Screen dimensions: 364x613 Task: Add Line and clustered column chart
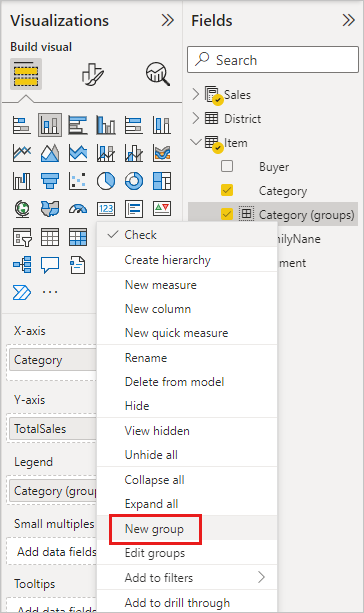tap(134, 153)
